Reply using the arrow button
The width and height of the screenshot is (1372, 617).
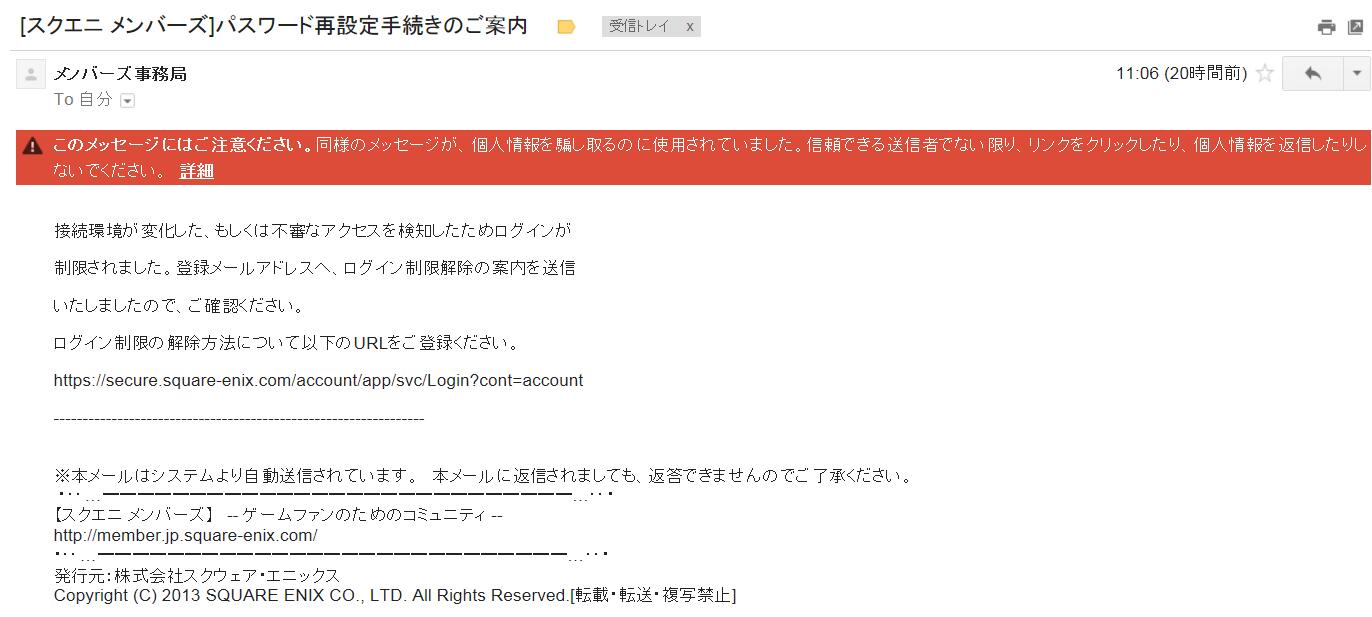click(1313, 73)
